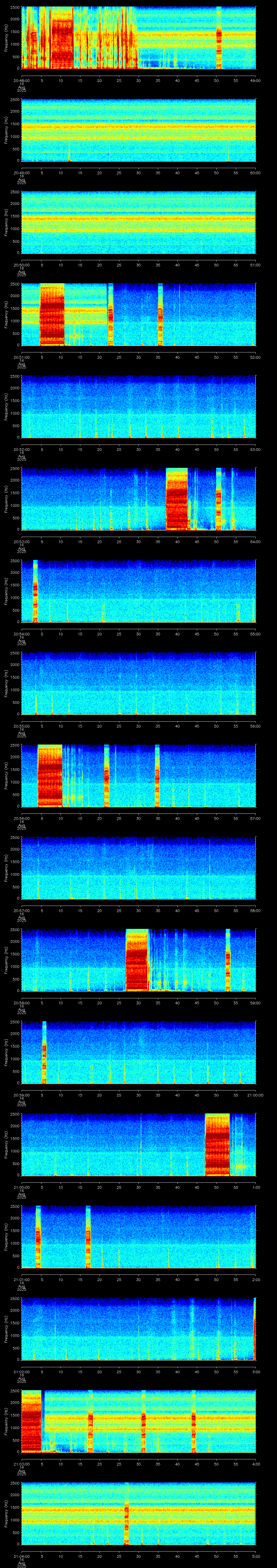Screen dimensions: 277x1568
Task: Click the wide red burst in the 20:53:00 spectrogram
Action: coord(177,499)
